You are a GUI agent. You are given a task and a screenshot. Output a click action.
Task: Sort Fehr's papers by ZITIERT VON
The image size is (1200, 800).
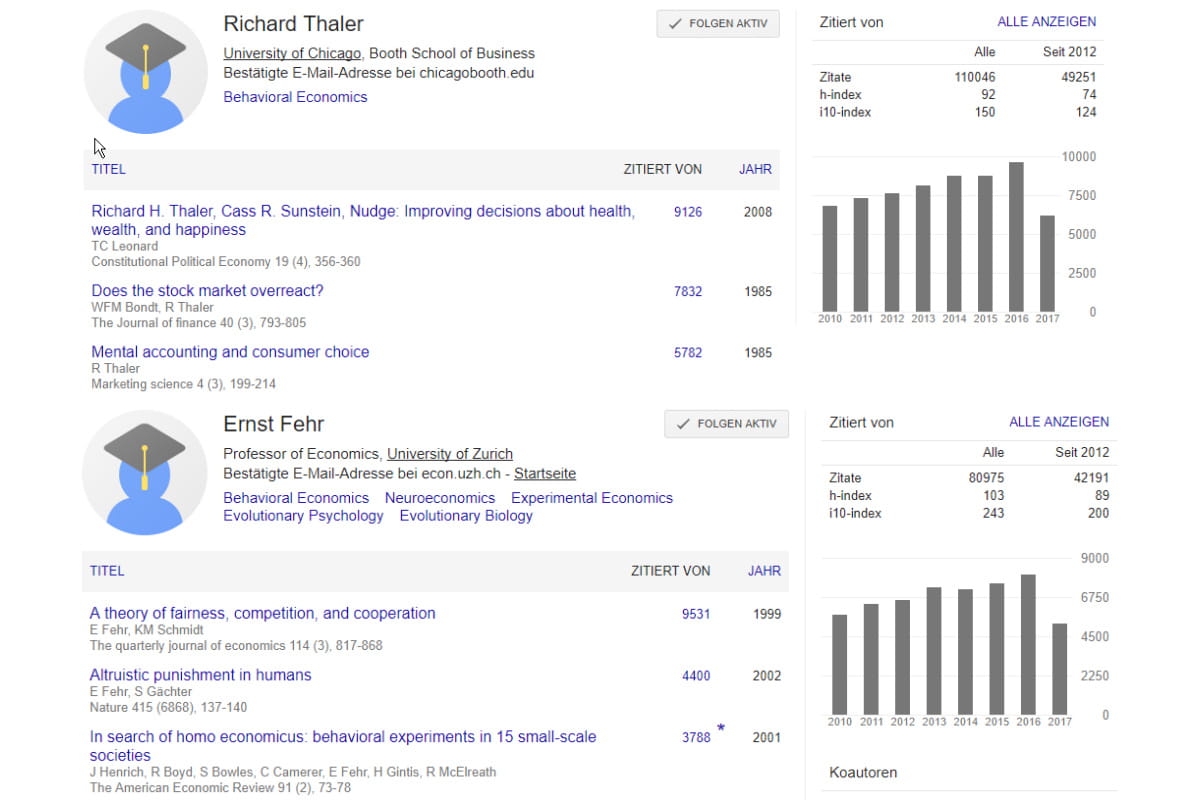coord(671,571)
